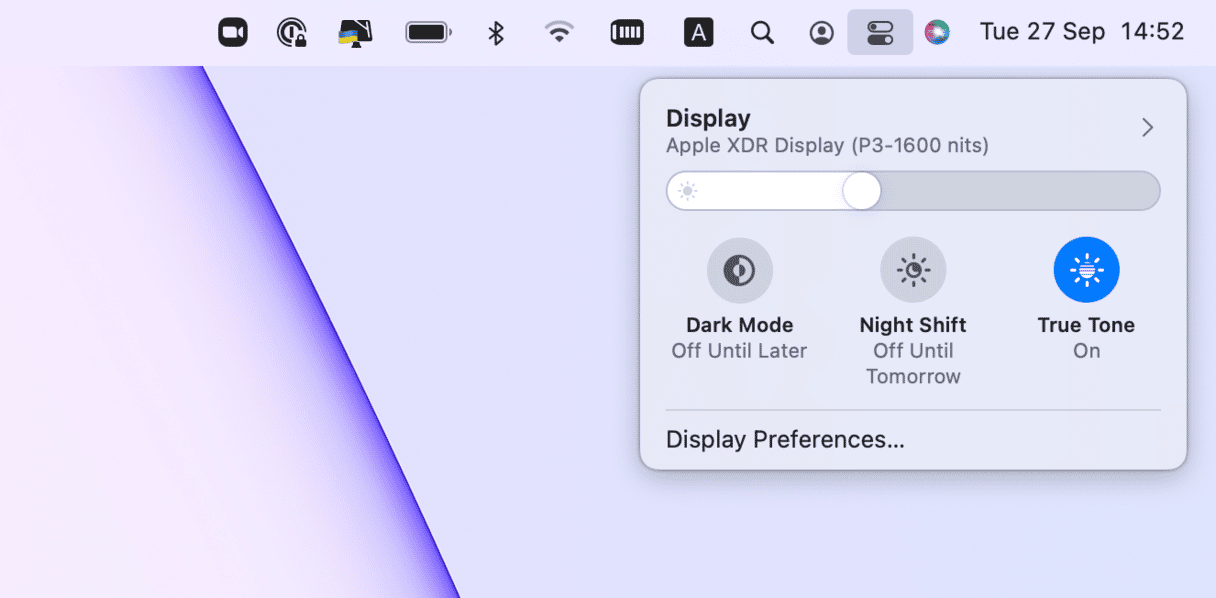This screenshot has height=598, width=1216.
Task: Toggle Dark Mode on
Action: pyautogui.click(x=740, y=270)
